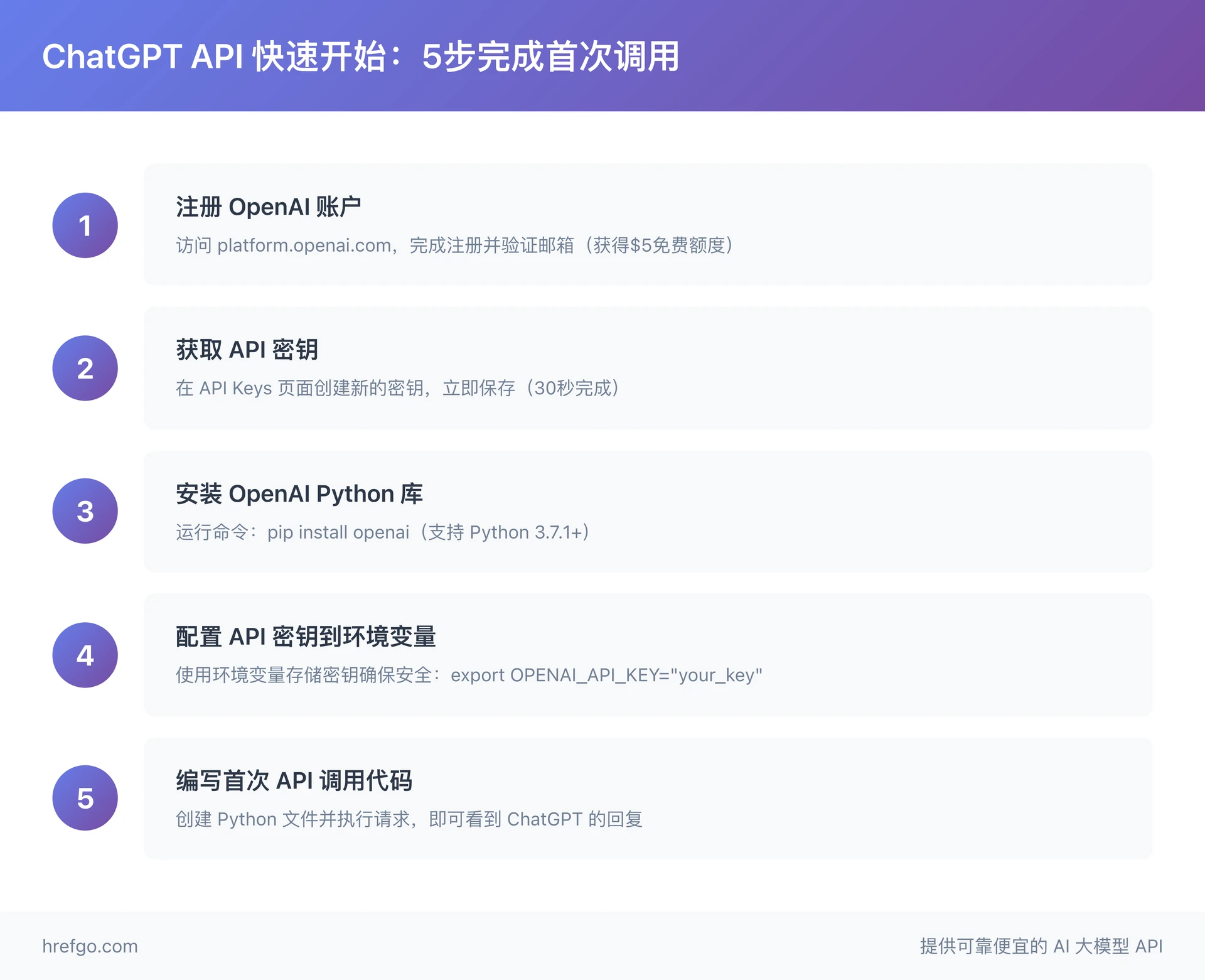Click the step 1 numbered circle badge
The image size is (1205, 980).
coord(85,225)
